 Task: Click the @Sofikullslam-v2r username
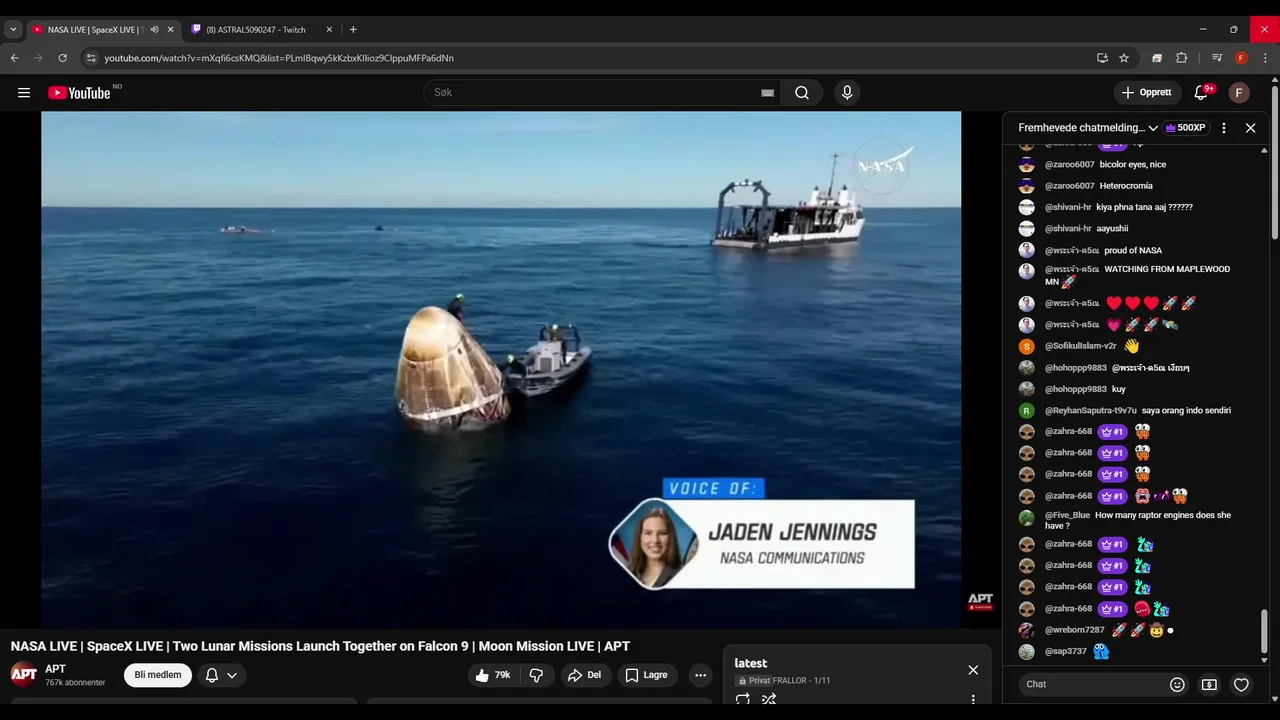click(1081, 346)
